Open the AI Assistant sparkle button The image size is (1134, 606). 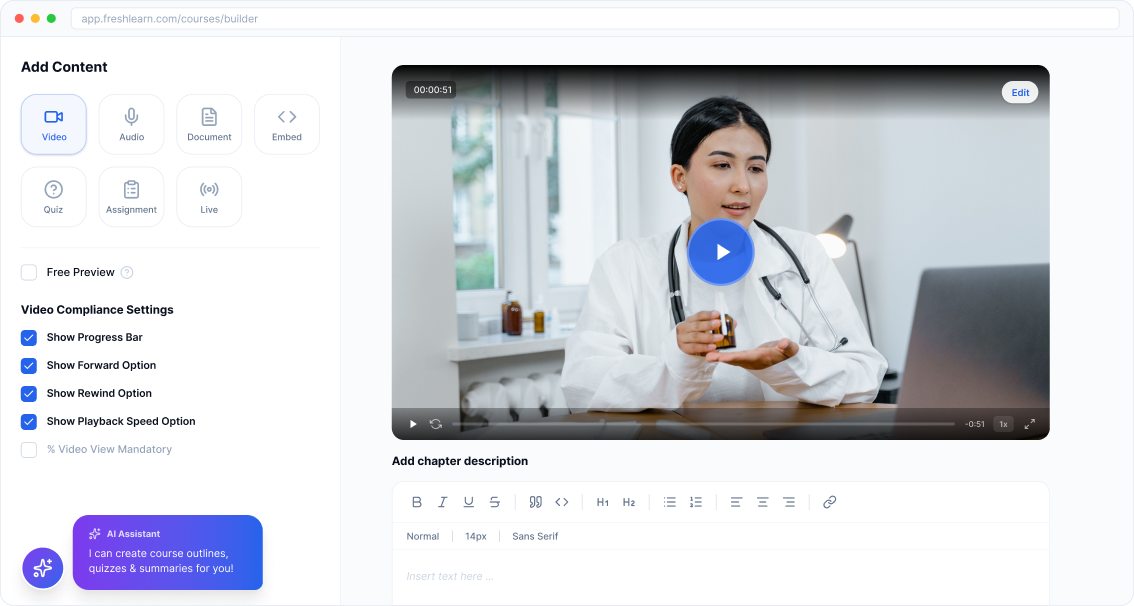click(x=43, y=568)
